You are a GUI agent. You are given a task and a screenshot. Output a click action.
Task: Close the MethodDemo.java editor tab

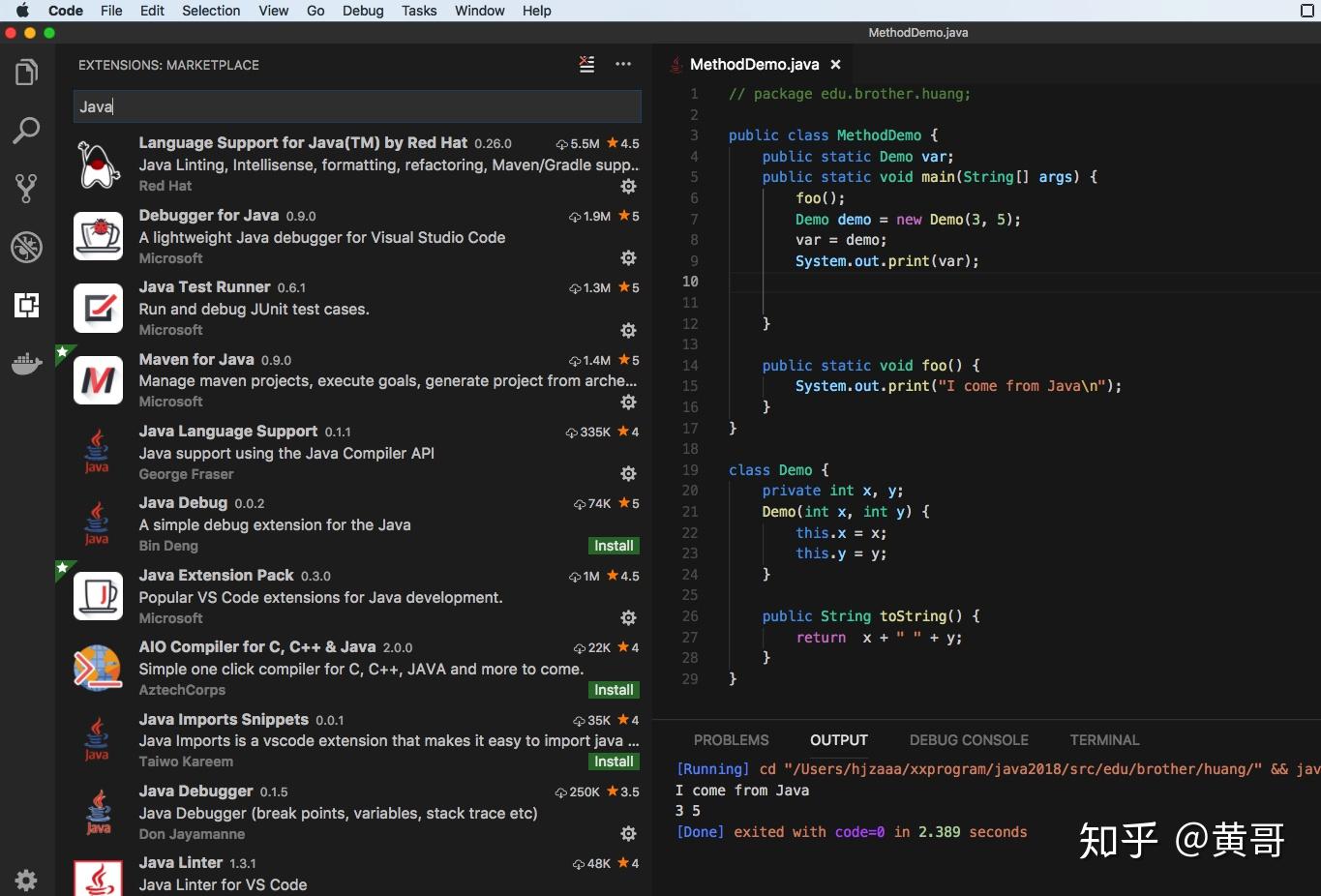(835, 65)
